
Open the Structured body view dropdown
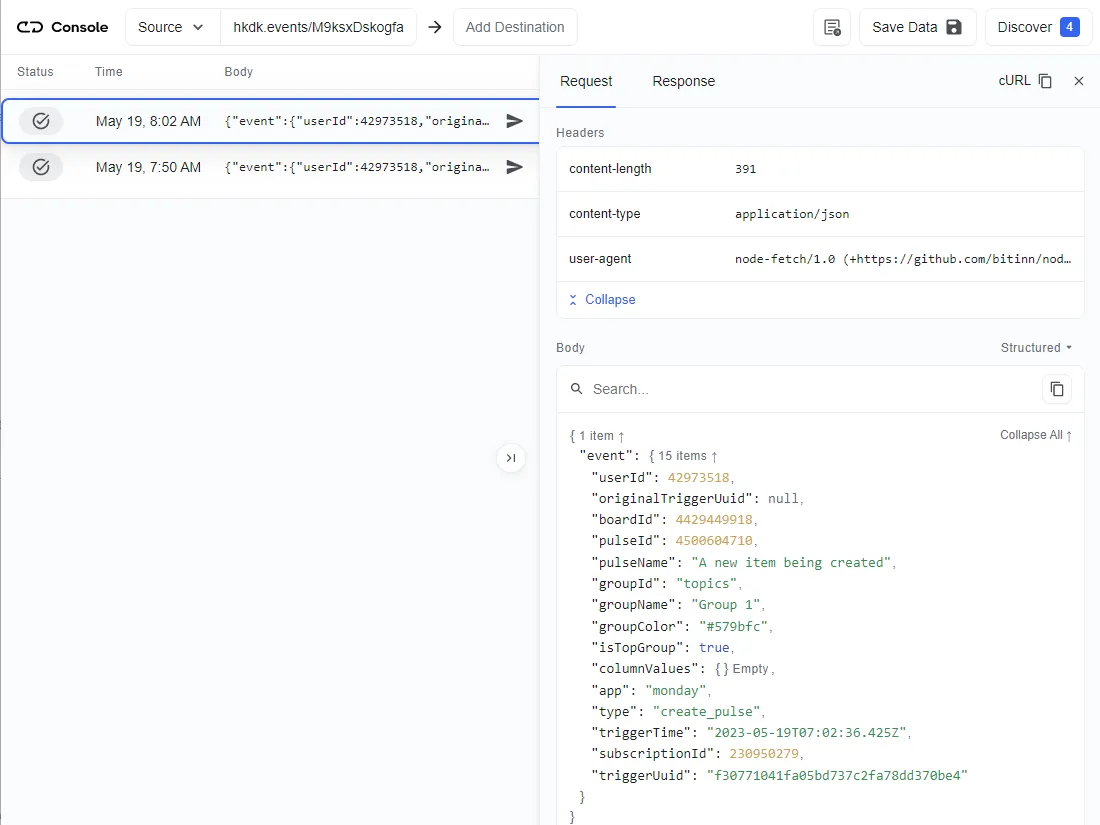point(1036,348)
